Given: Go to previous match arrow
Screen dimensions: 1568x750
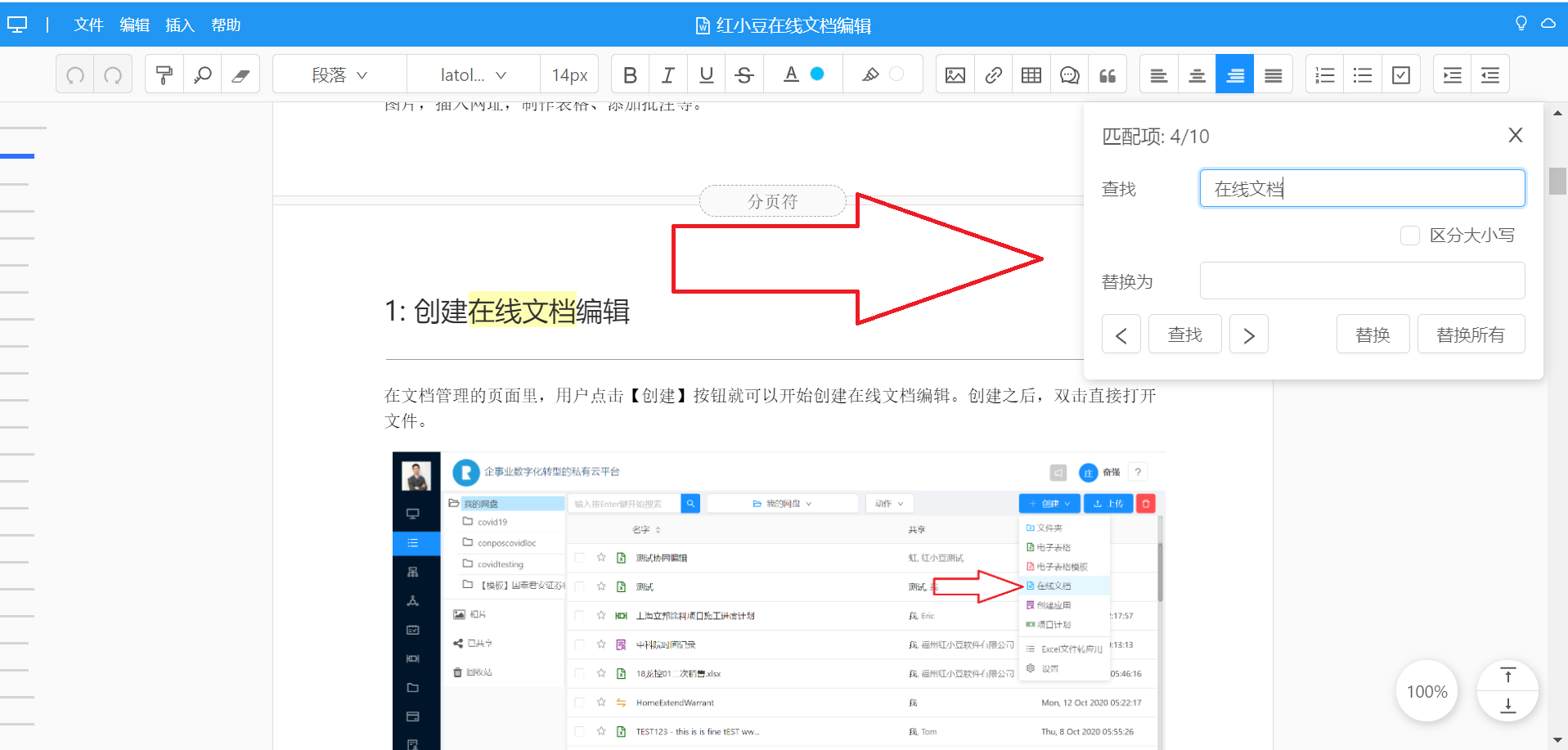Looking at the screenshot, I should tap(1121, 334).
